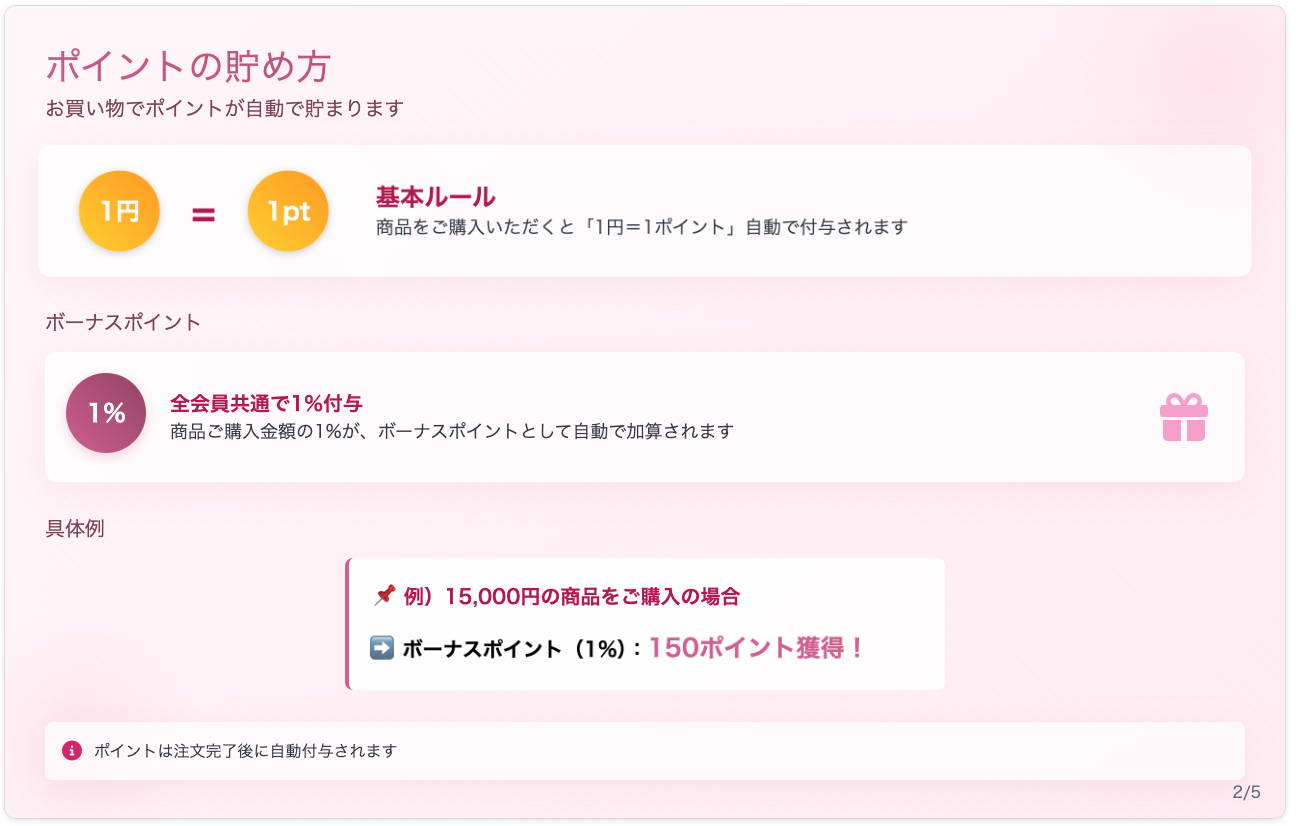Viewport: 1296px width, 826px height.
Task: Click the orange 1pt coin icon
Action: click(x=288, y=211)
